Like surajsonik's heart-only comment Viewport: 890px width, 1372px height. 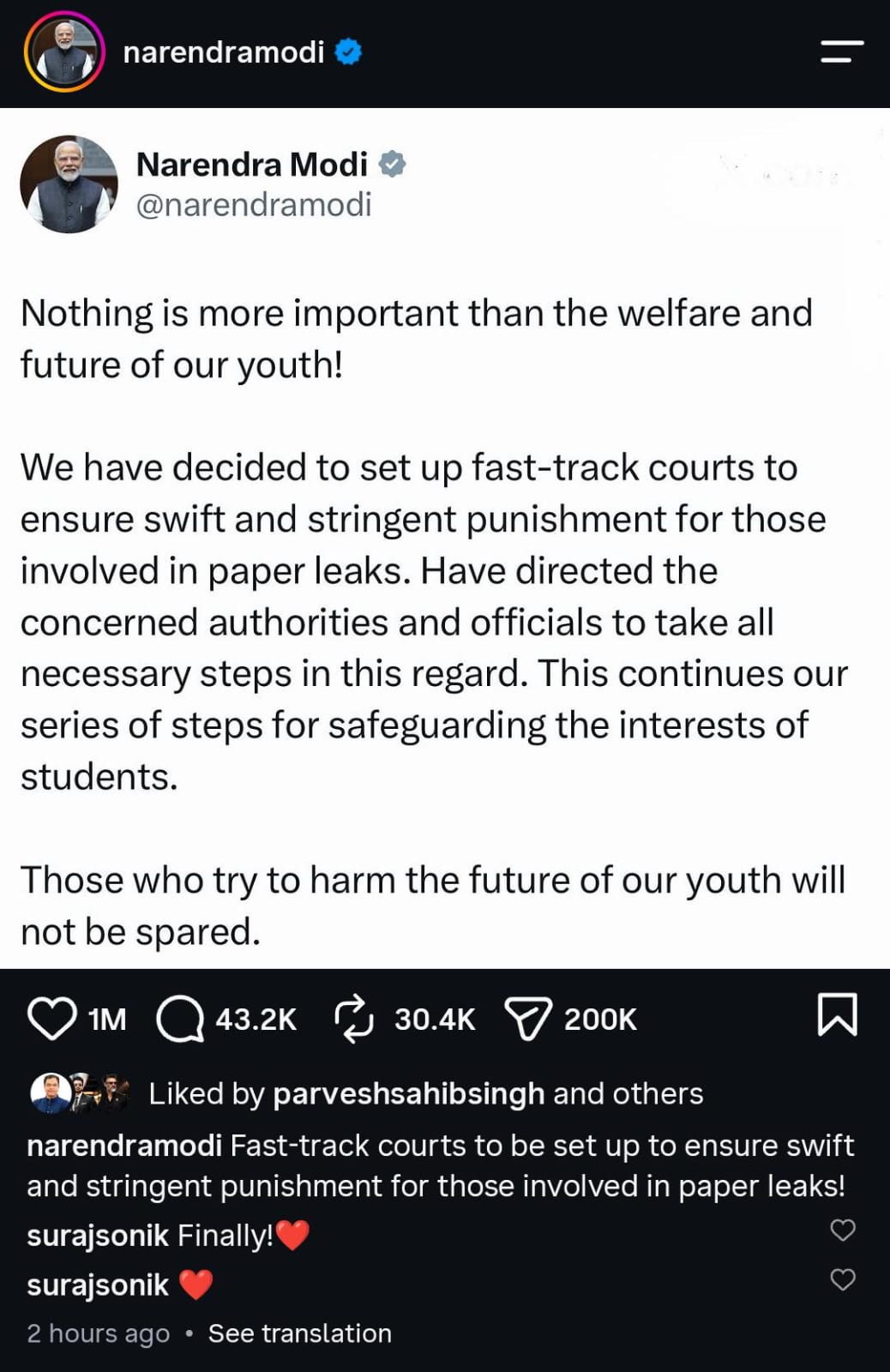843,1279
